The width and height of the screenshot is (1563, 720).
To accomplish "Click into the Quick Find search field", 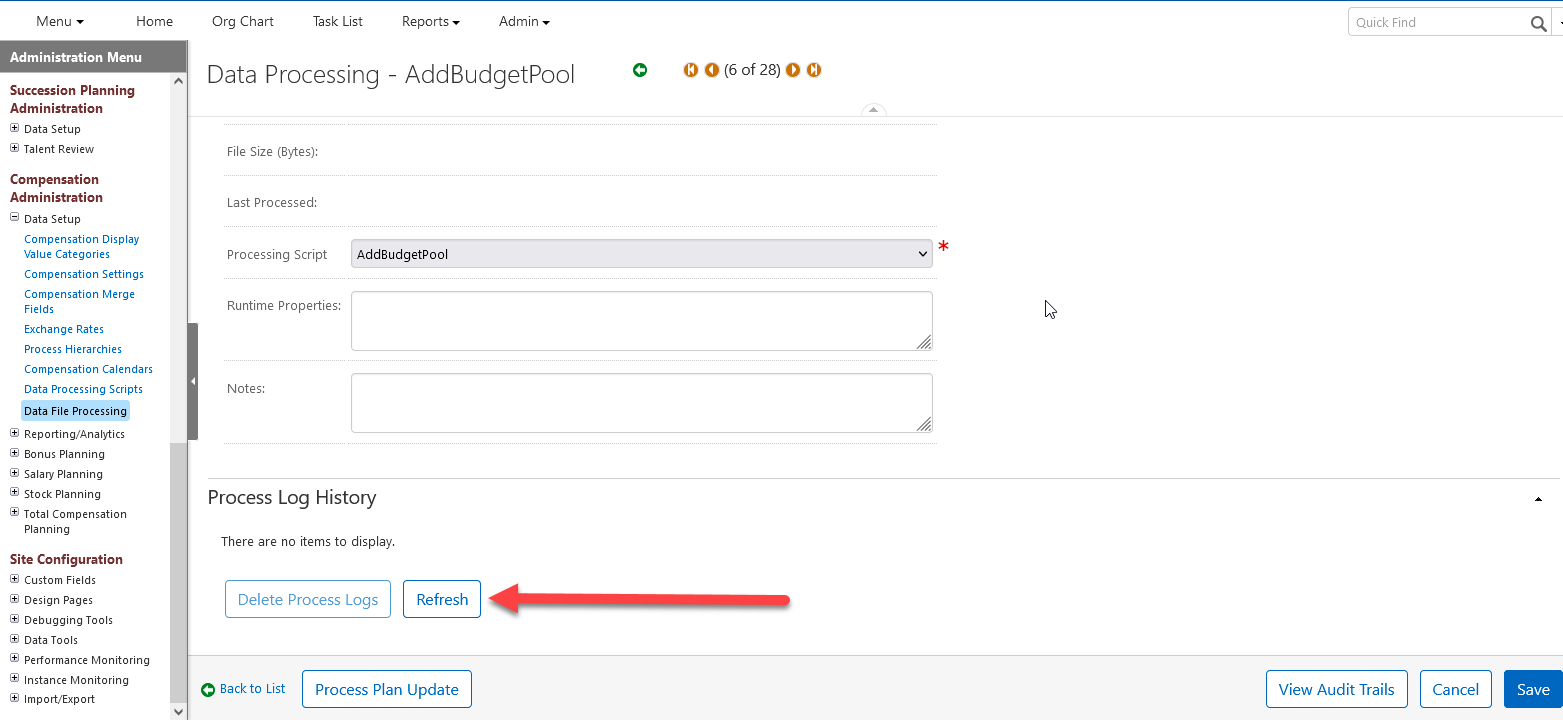I will 1438,23.
